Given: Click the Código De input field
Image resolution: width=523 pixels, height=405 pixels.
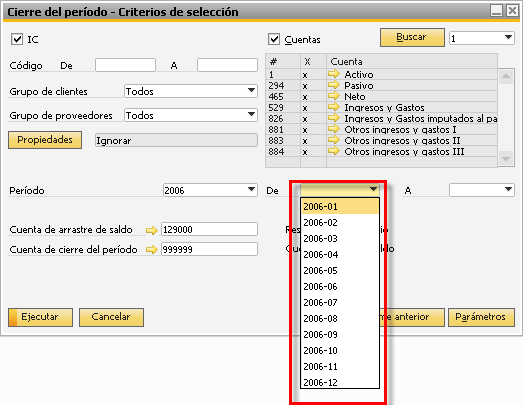Looking at the screenshot, I should point(125,65).
